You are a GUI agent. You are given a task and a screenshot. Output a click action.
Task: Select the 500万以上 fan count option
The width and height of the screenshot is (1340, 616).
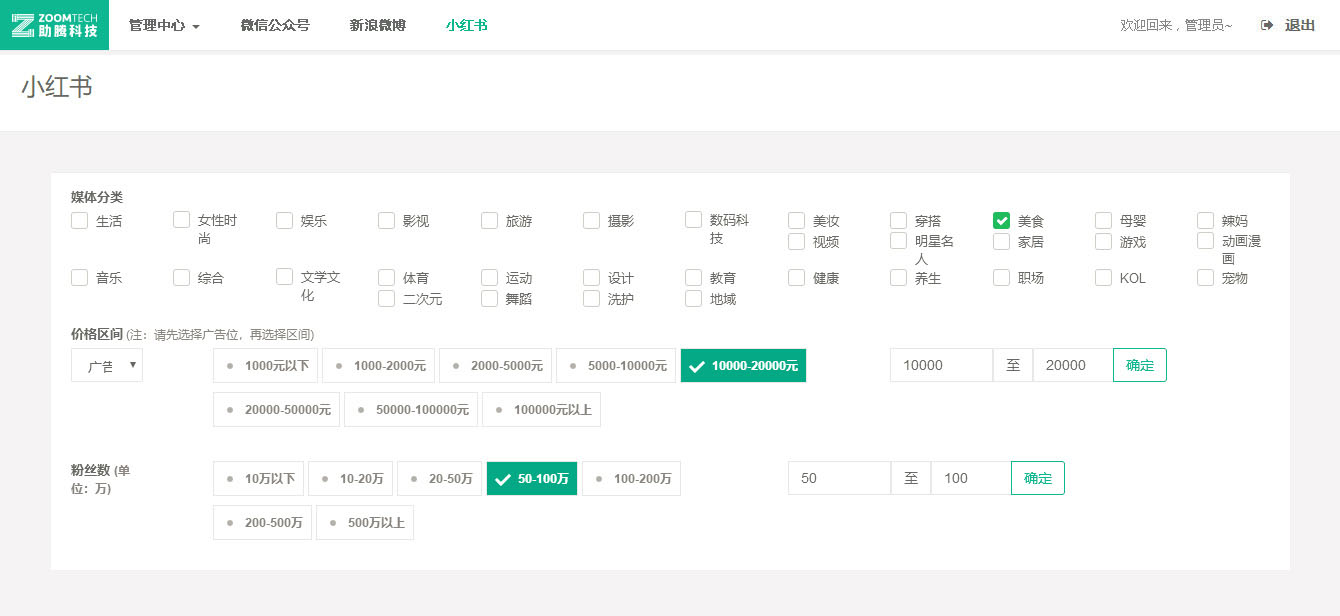[365, 522]
